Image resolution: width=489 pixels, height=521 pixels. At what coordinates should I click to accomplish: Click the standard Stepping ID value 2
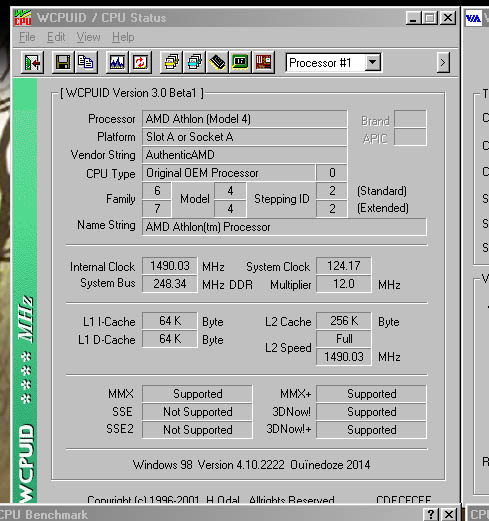coord(332,191)
